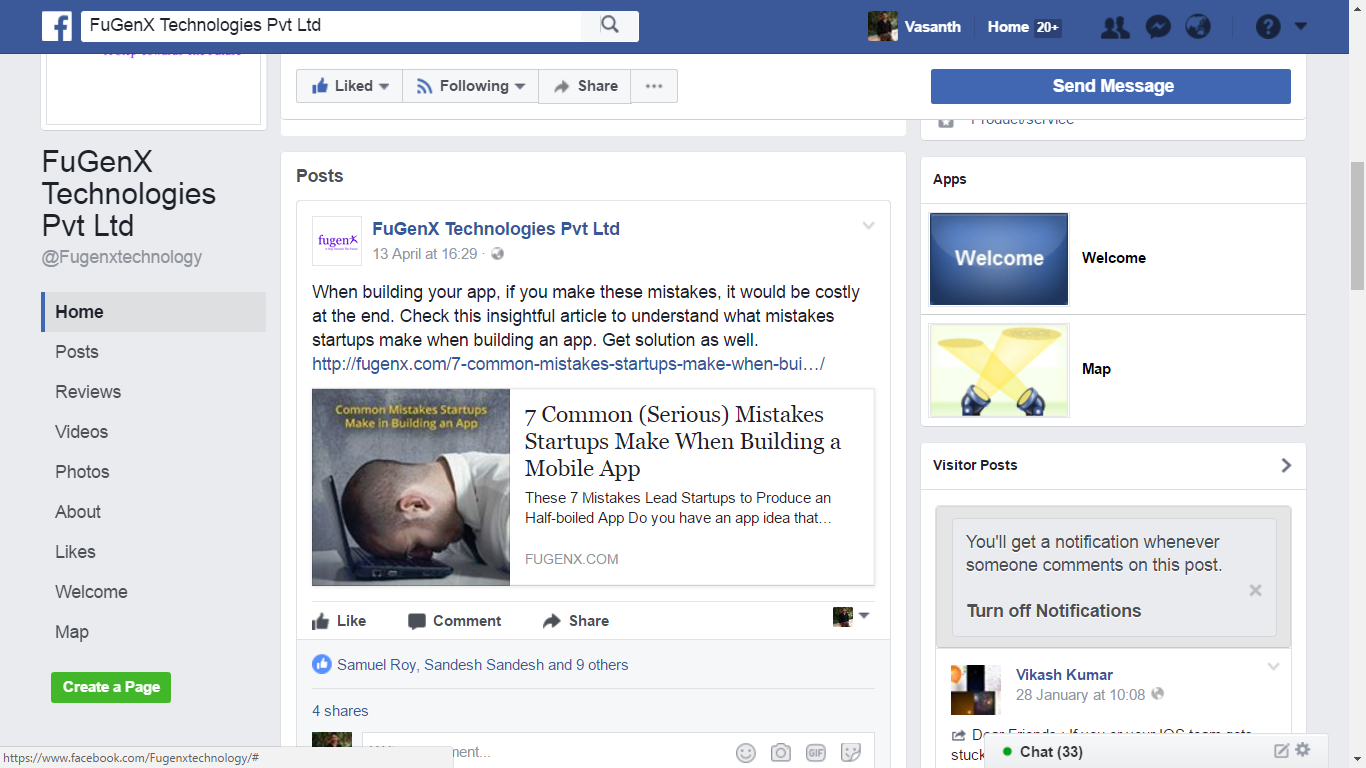Click the search magnifier button
1366x768 pixels.
click(x=610, y=26)
